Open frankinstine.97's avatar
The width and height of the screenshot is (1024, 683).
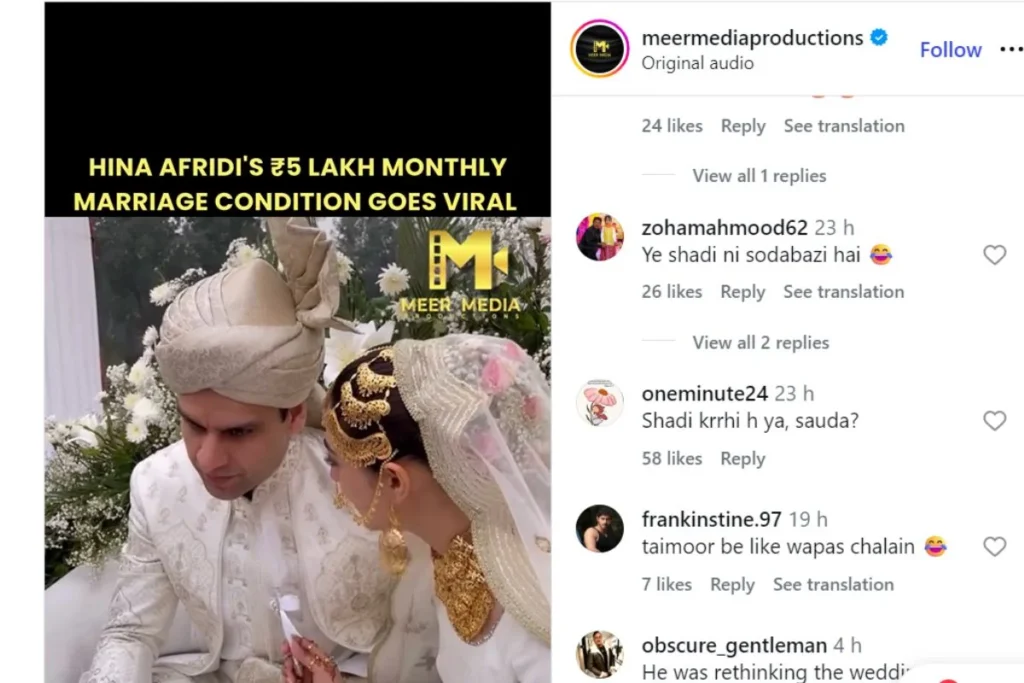pyautogui.click(x=600, y=528)
